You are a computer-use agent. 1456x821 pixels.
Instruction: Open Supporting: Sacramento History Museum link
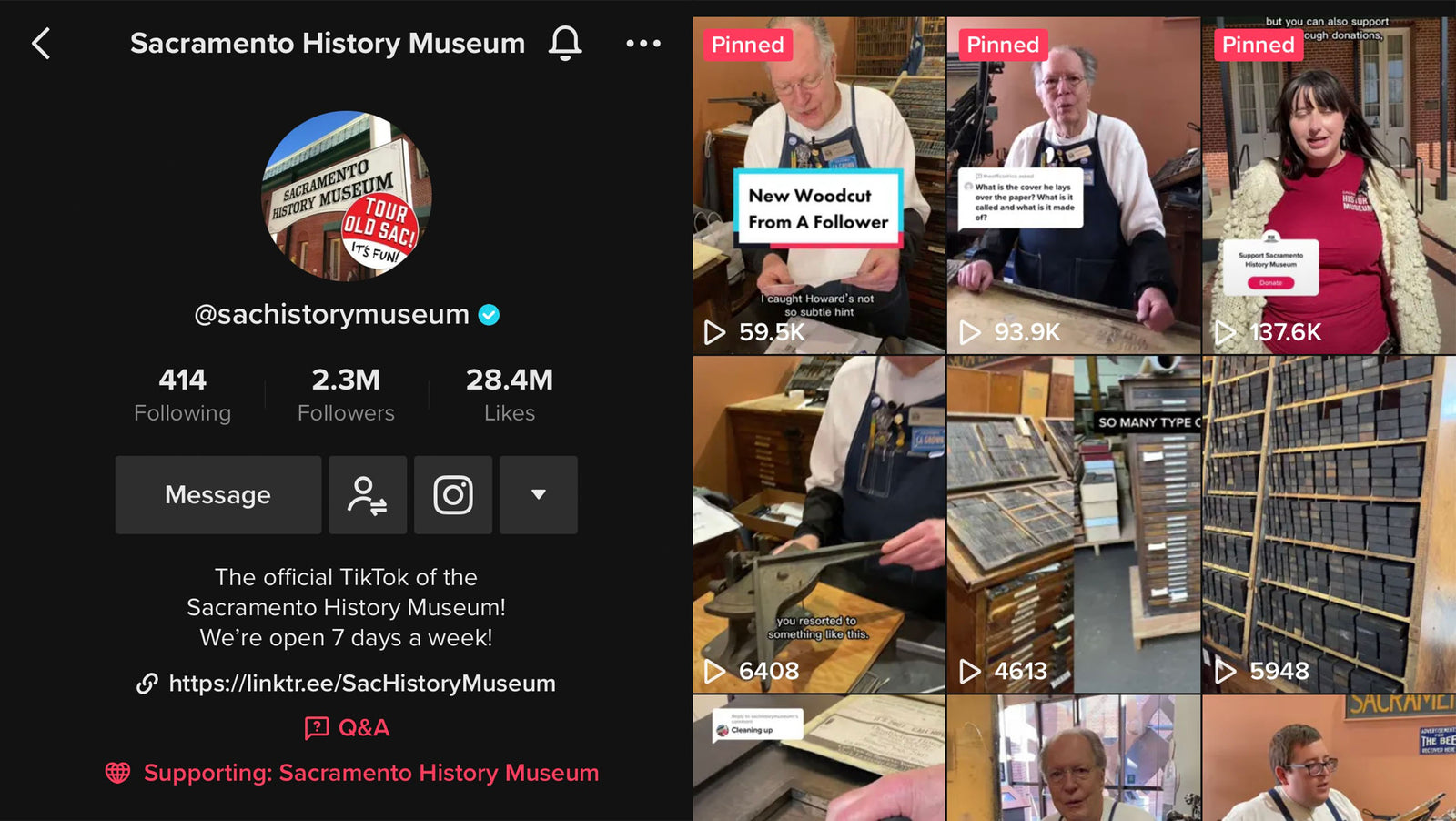pos(371,773)
